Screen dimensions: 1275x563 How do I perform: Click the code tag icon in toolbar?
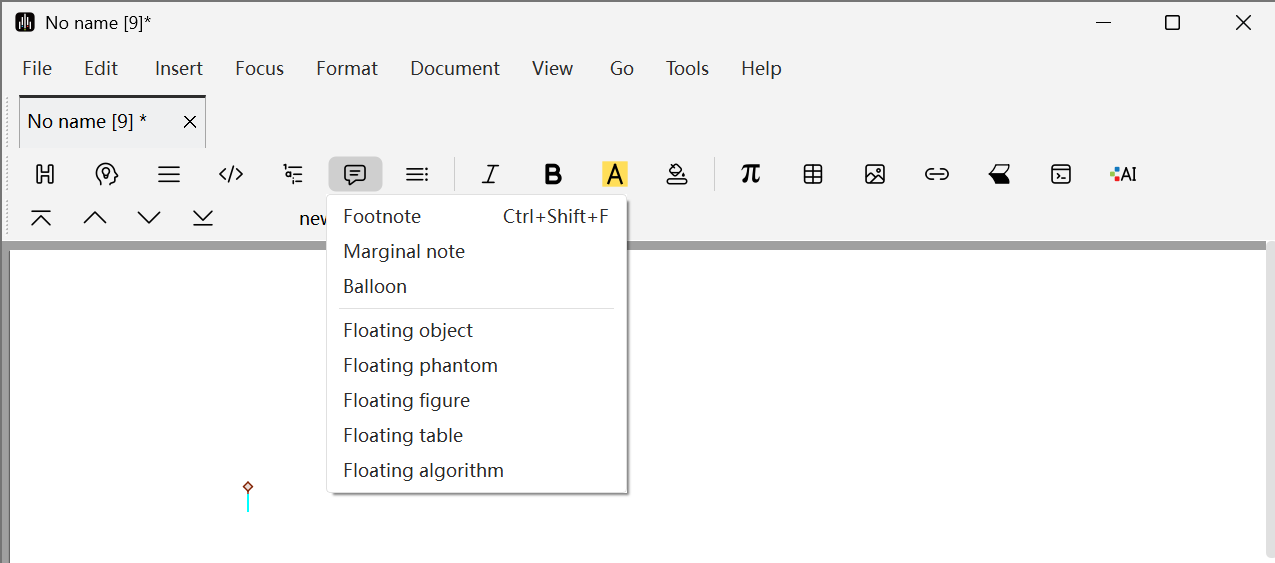231,174
